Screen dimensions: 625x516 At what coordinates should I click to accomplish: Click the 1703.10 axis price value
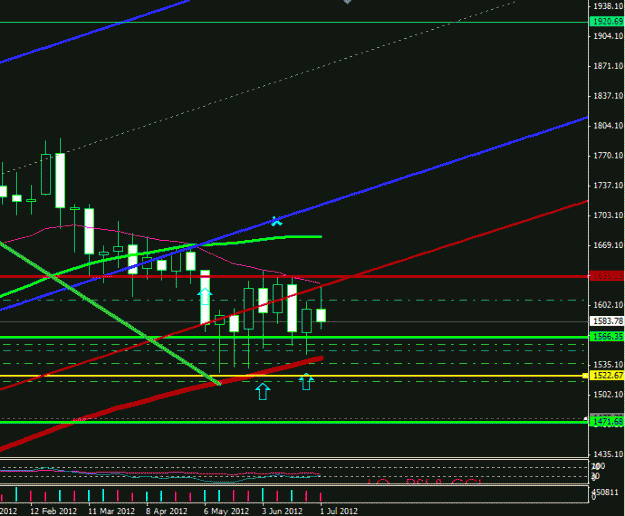[x=608, y=215]
